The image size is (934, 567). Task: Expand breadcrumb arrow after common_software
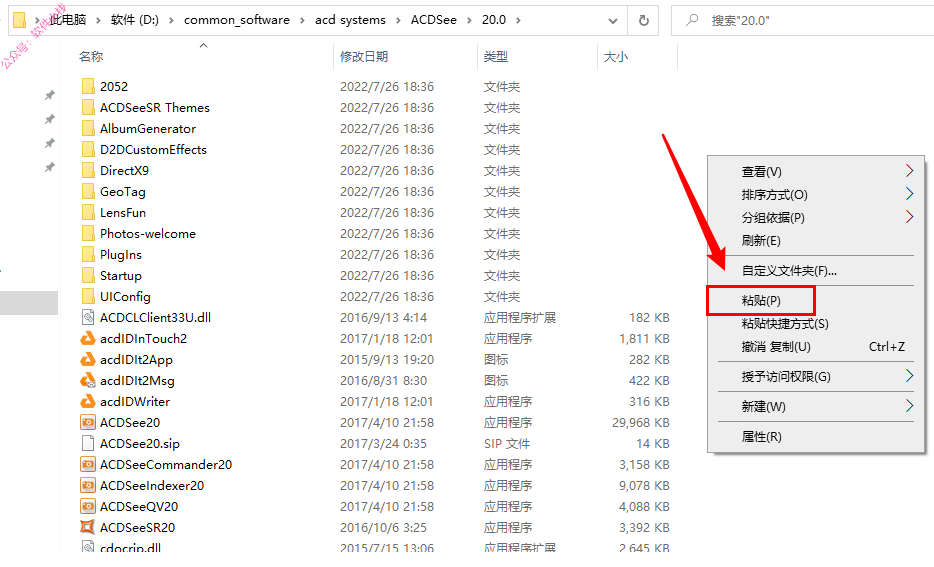(302, 20)
